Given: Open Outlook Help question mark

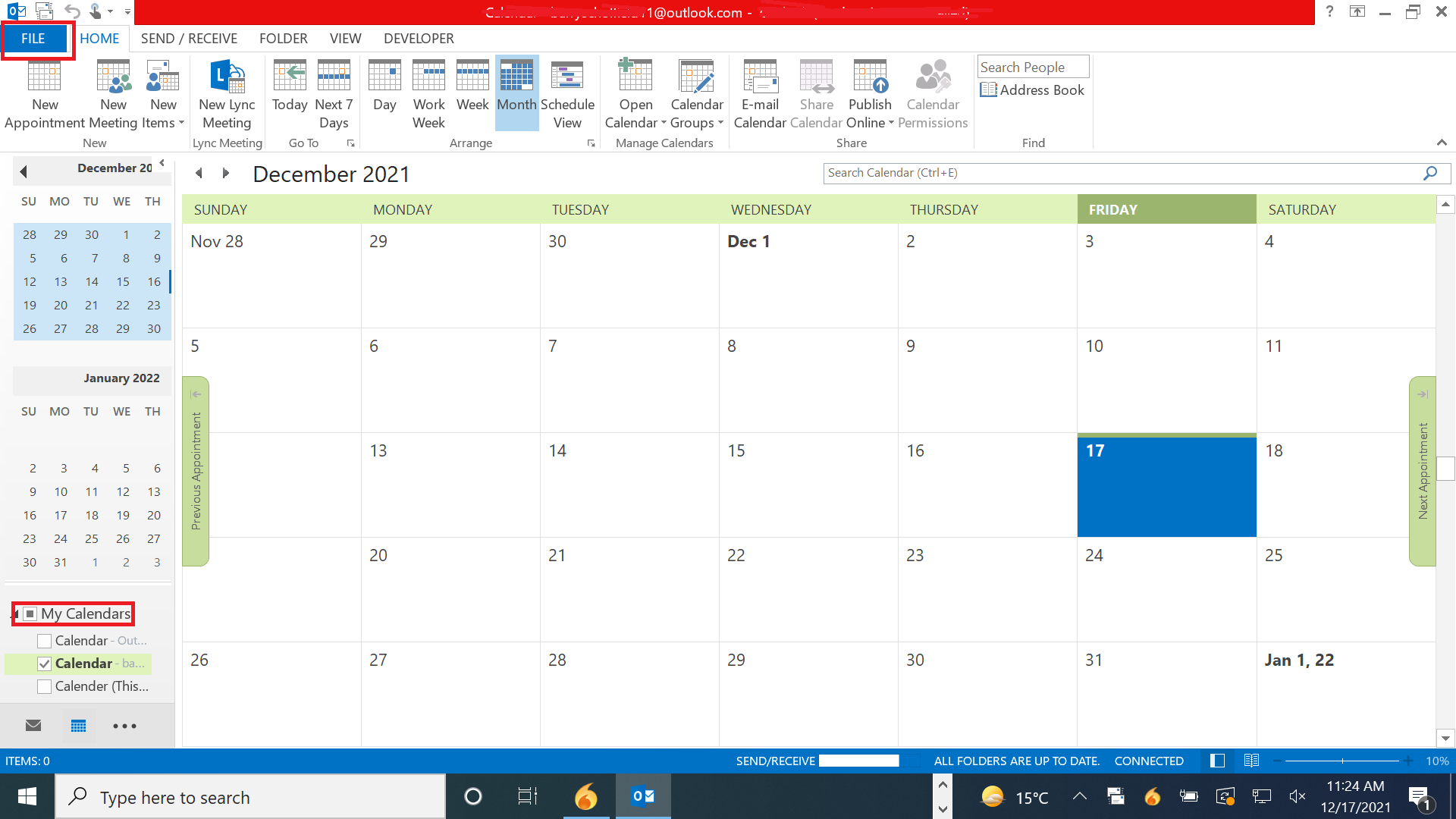Looking at the screenshot, I should pos(1329,11).
